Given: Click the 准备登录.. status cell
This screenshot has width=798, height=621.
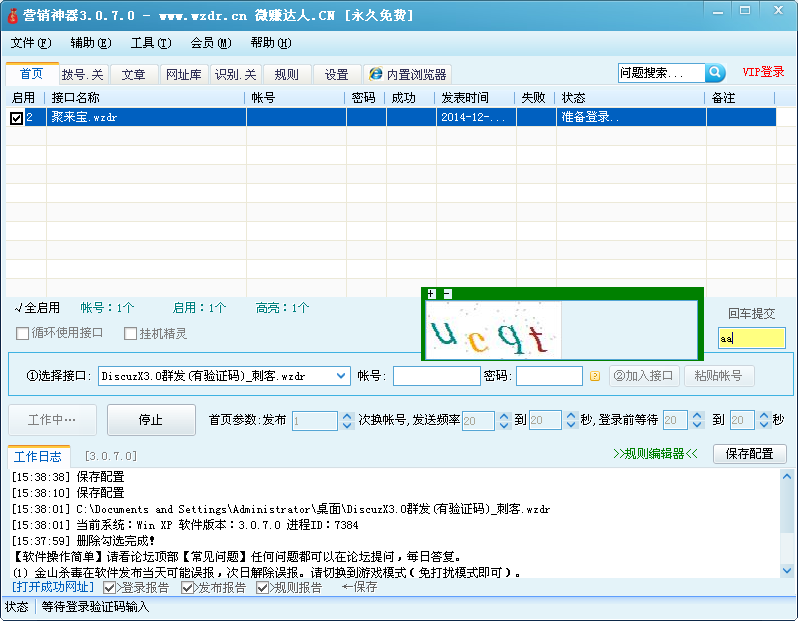Looking at the screenshot, I should click(631, 117).
